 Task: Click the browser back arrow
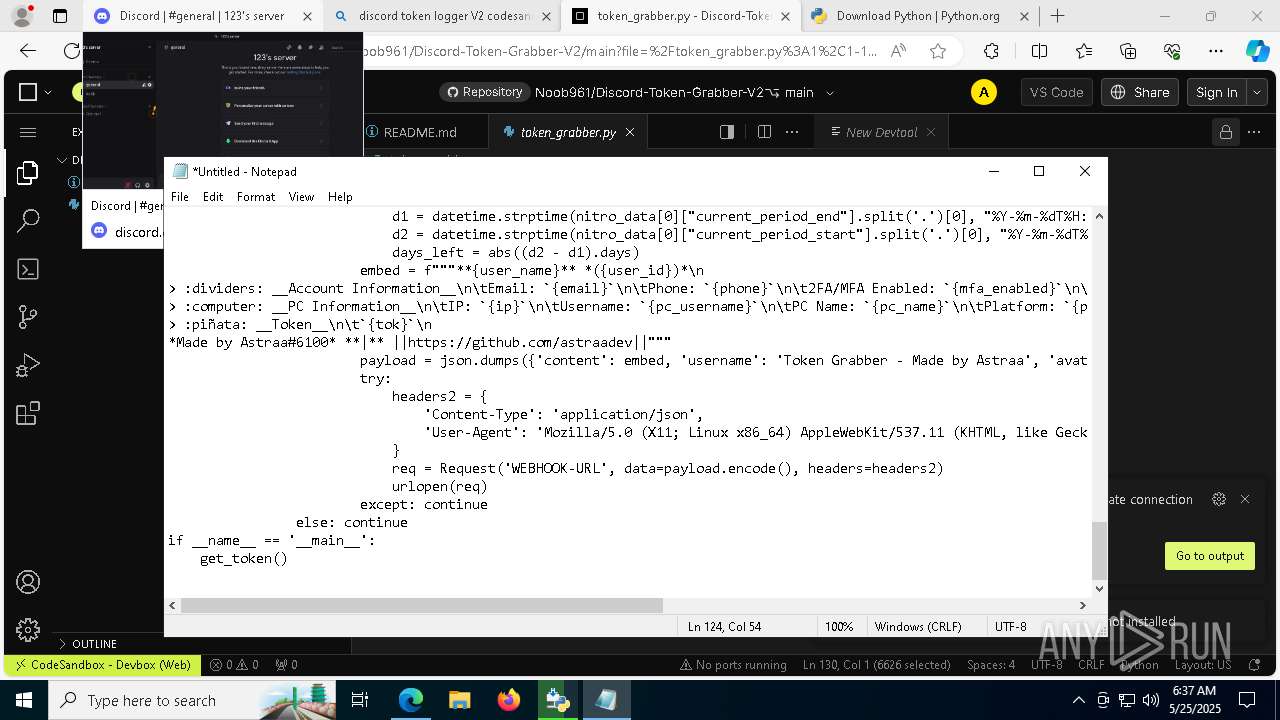tap(28, 51)
